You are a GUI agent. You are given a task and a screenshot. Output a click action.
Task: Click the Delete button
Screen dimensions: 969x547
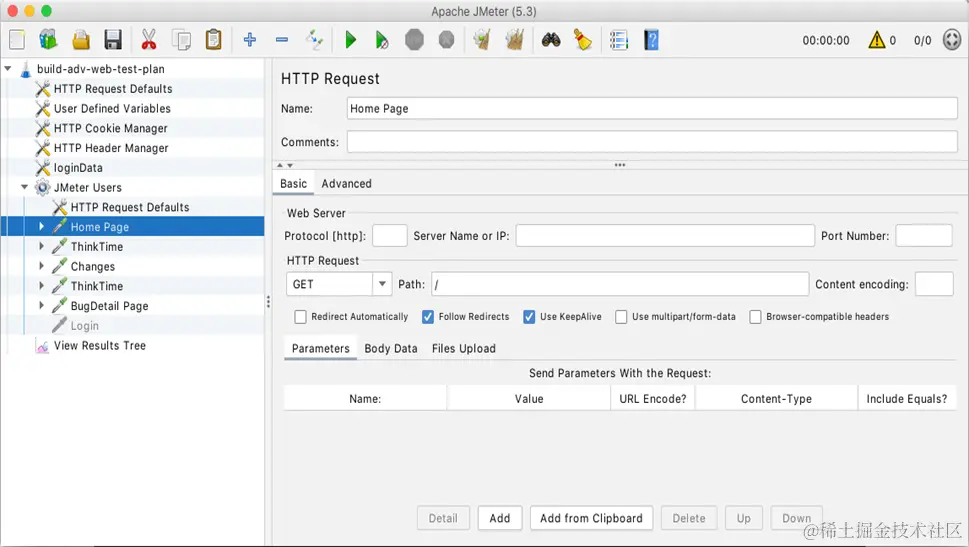click(x=688, y=519)
